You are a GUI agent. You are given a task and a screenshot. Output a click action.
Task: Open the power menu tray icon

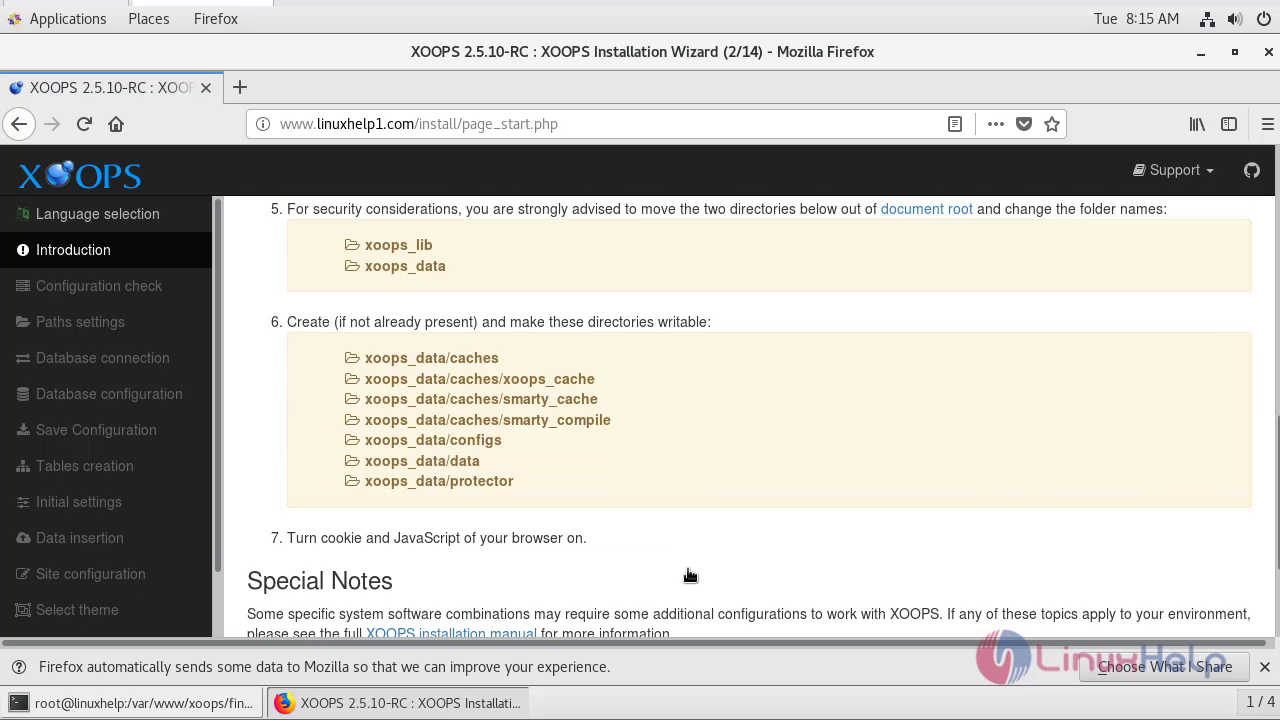tap(1263, 19)
